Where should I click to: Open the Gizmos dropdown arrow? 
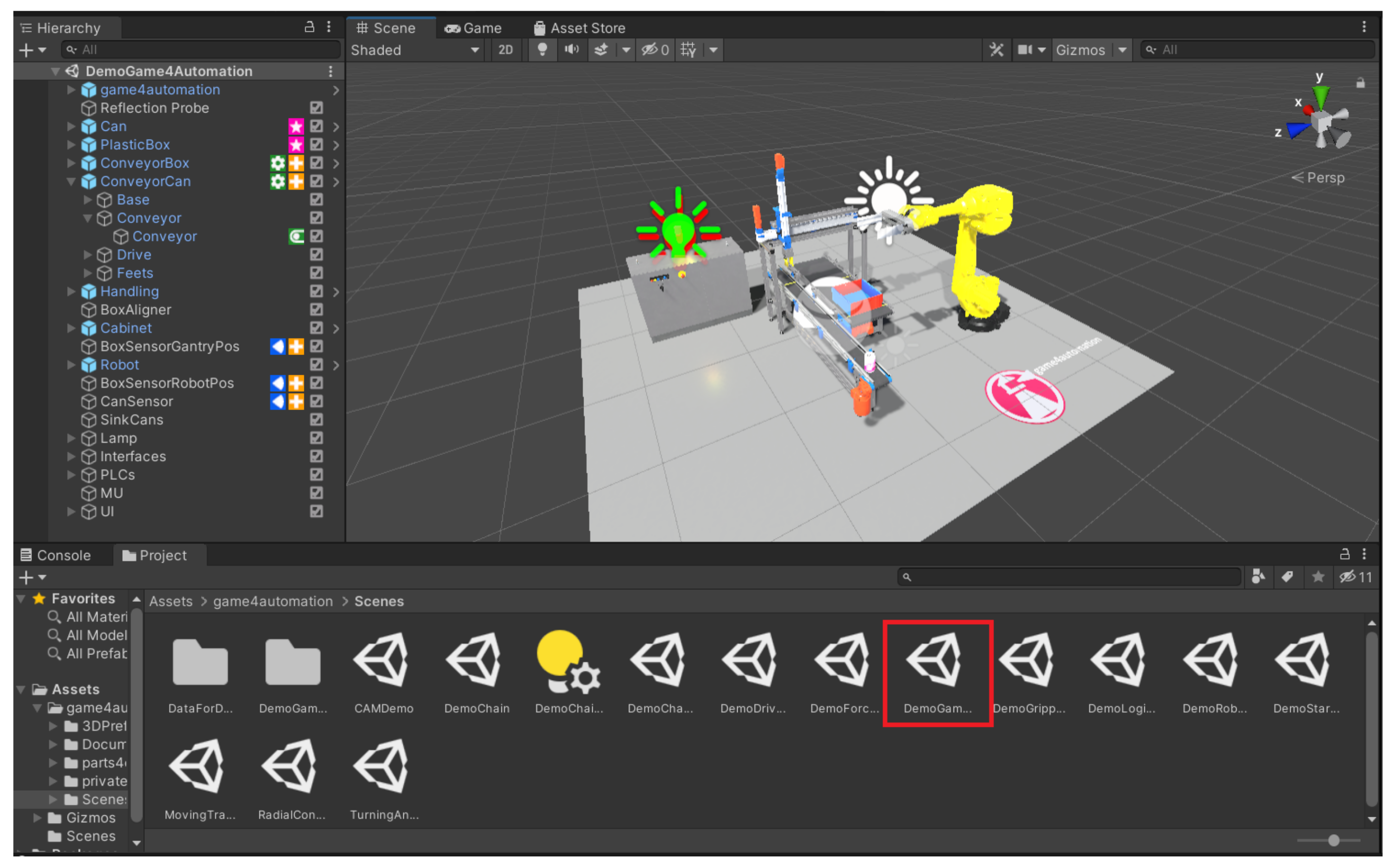(1122, 50)
